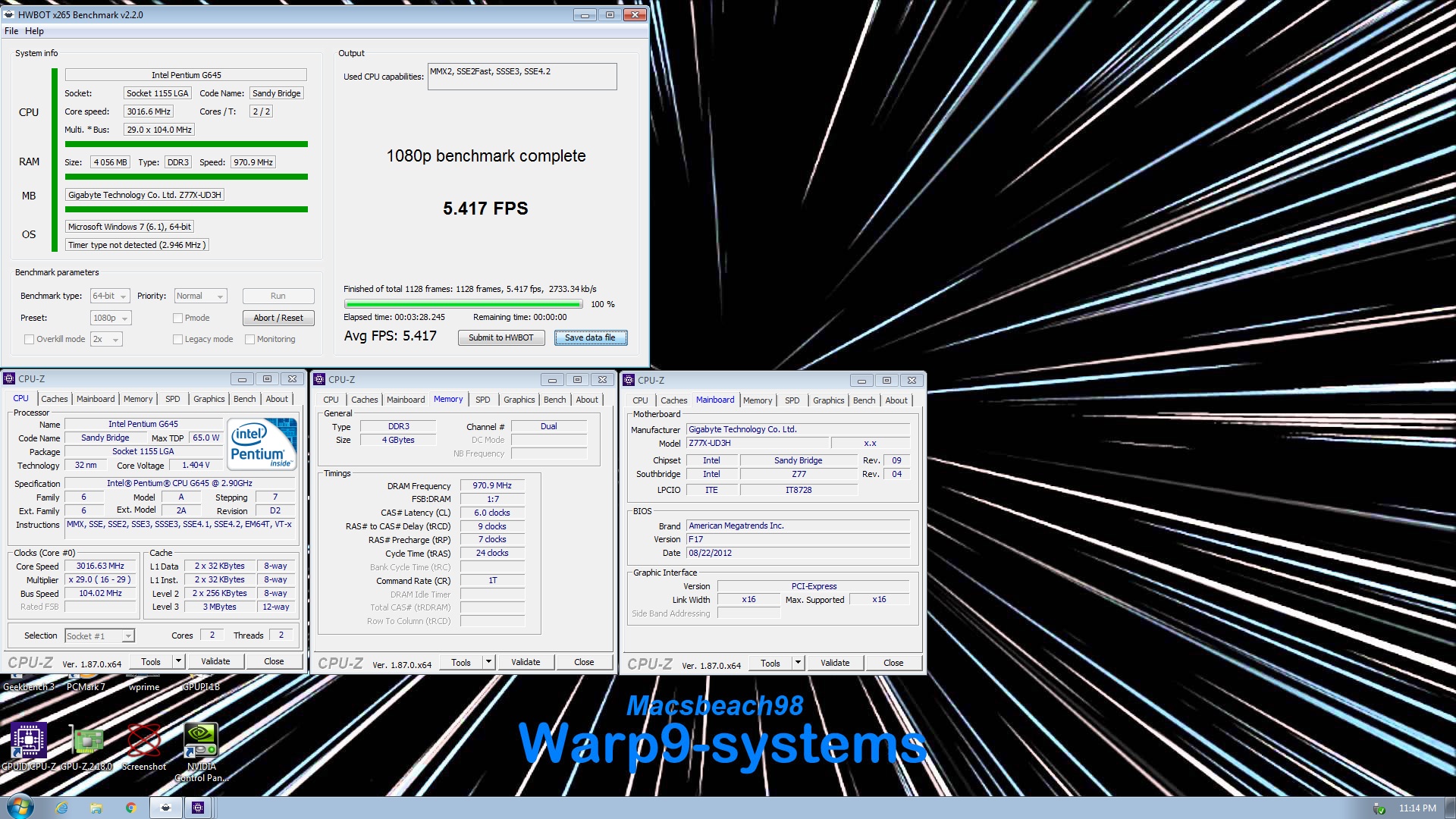Screen dimensions: 1456x819
Task: Open the Benchmark type 64-bit dropdown
Action: click(x=110, y=296)
